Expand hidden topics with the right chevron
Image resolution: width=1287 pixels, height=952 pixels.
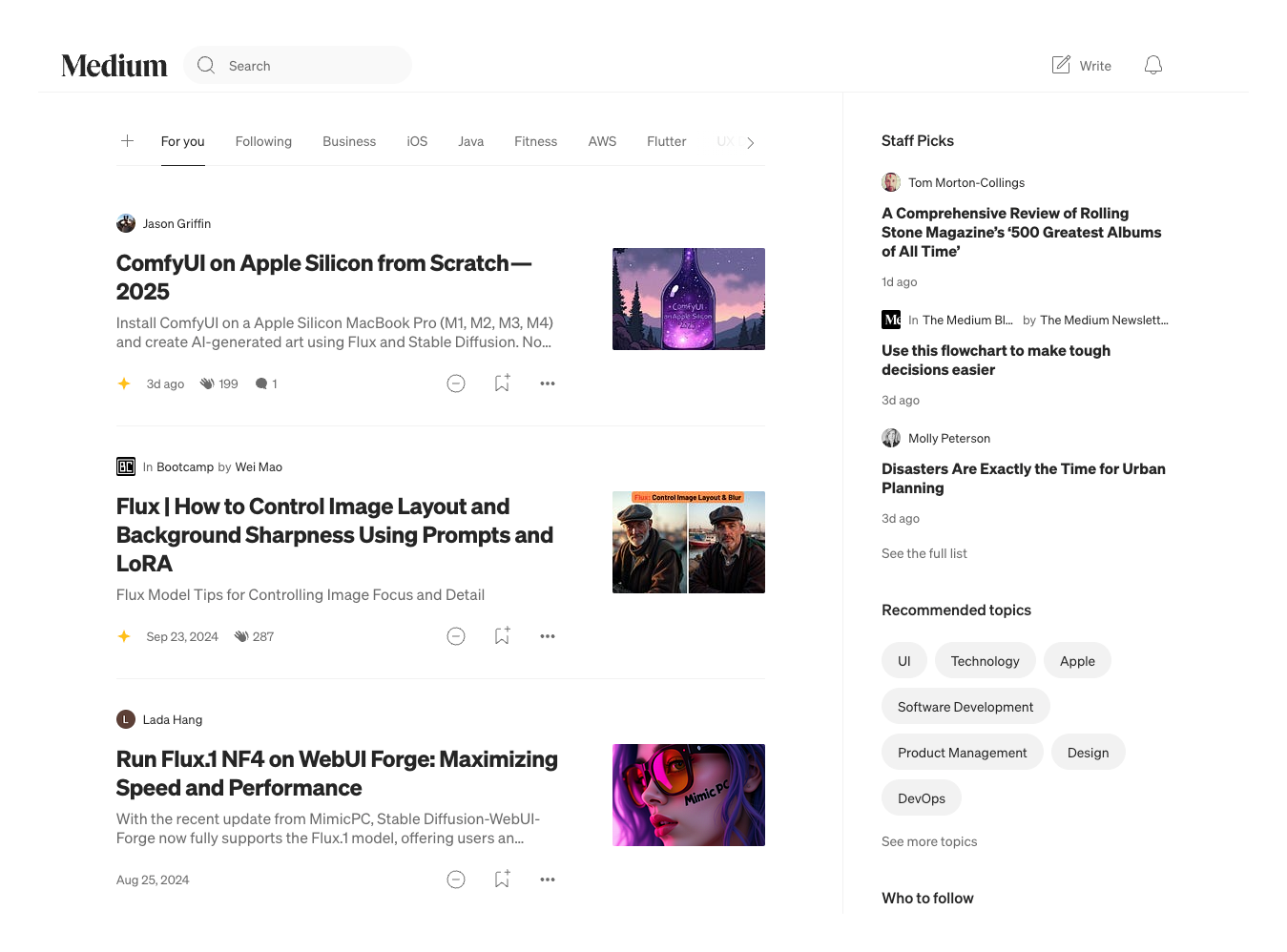coord(750,142)
